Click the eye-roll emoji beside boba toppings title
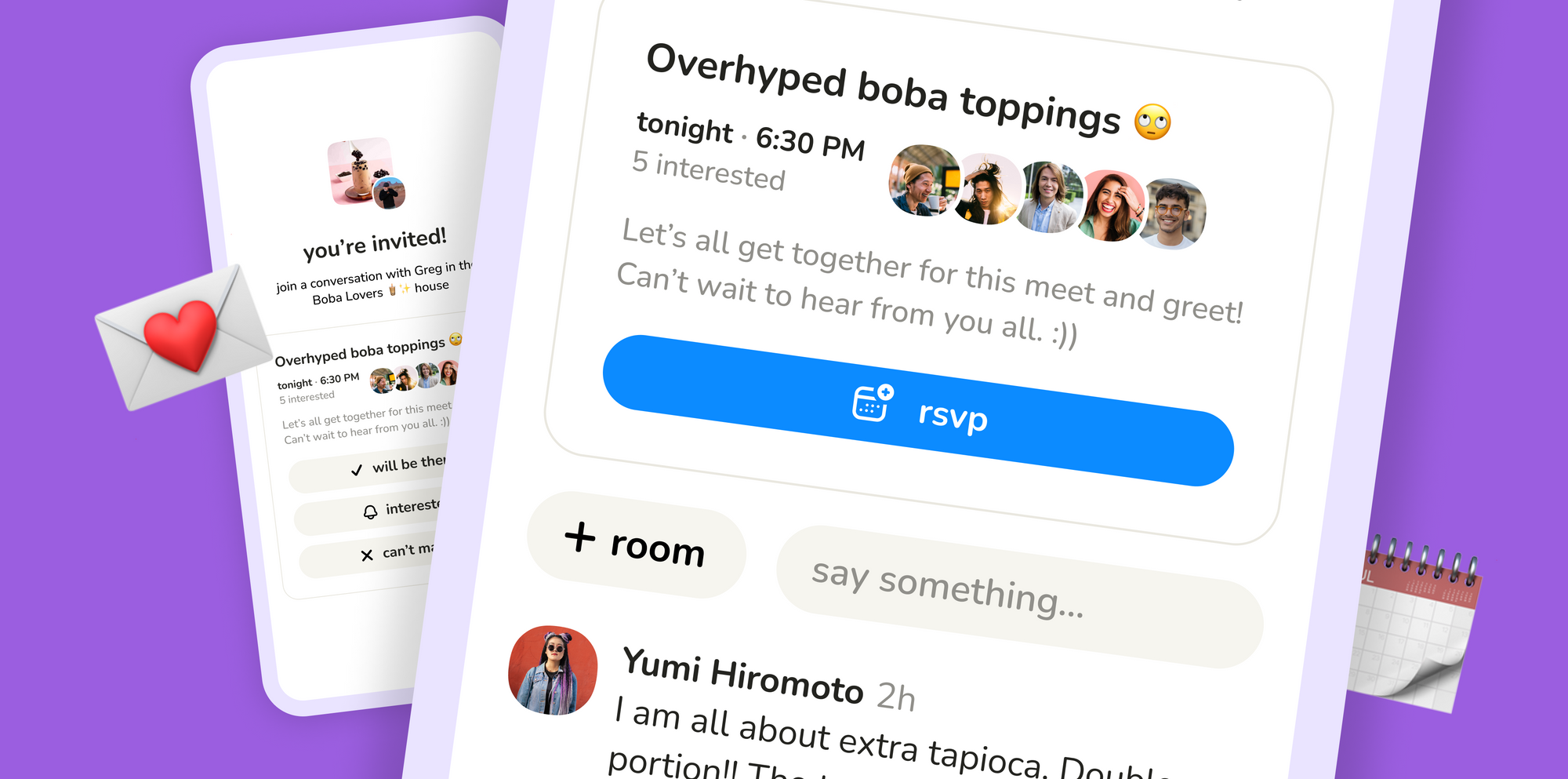Viewport: 1568px width, 779px height. pos(1152,122)
